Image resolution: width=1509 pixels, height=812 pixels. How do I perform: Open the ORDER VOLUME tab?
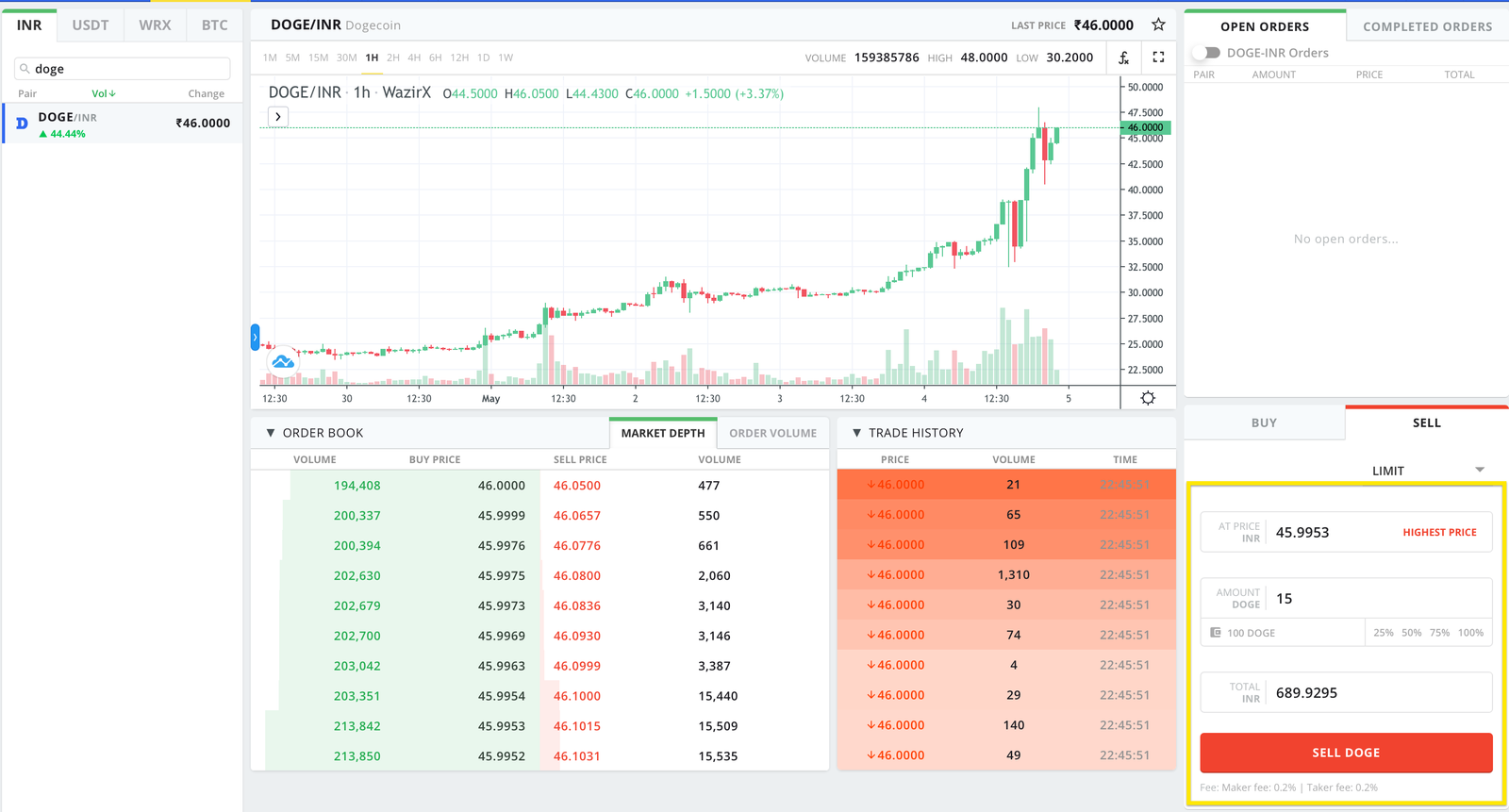click(772, 433)
